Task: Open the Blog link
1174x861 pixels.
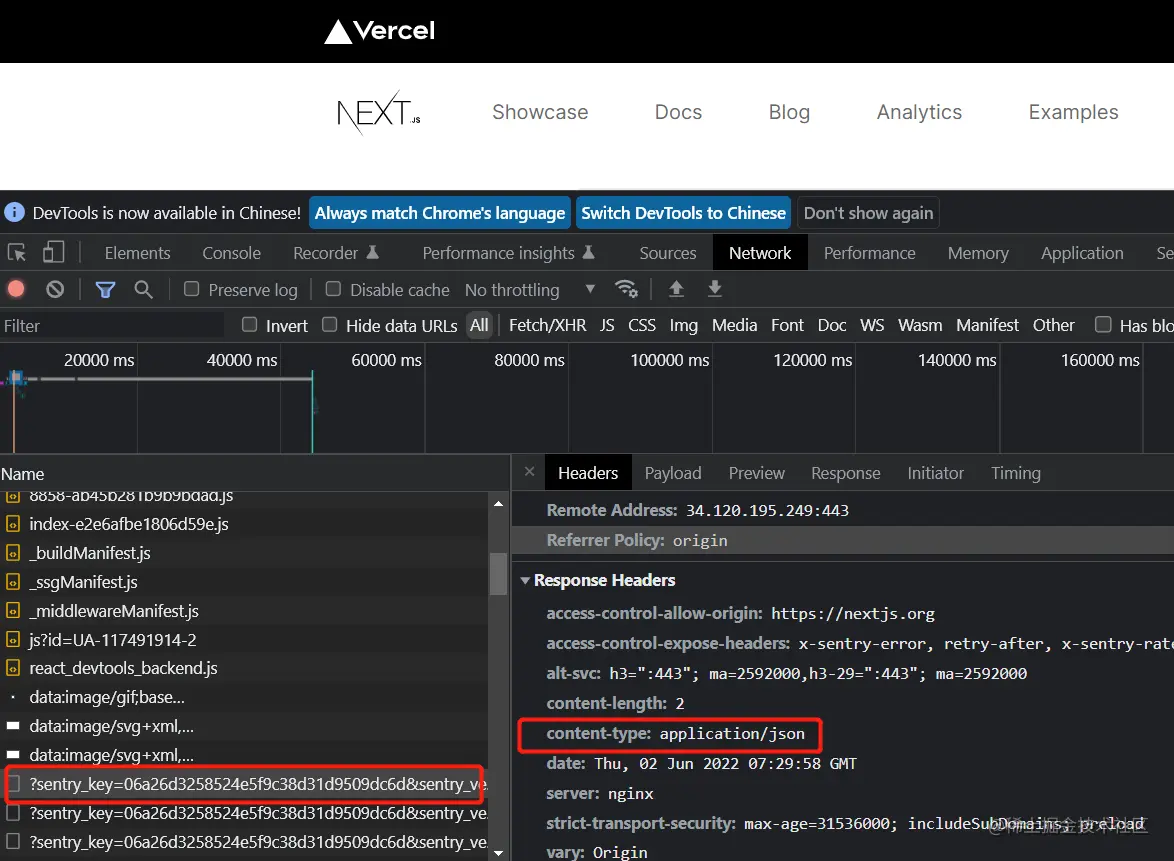Action: [x=789, y=112]
